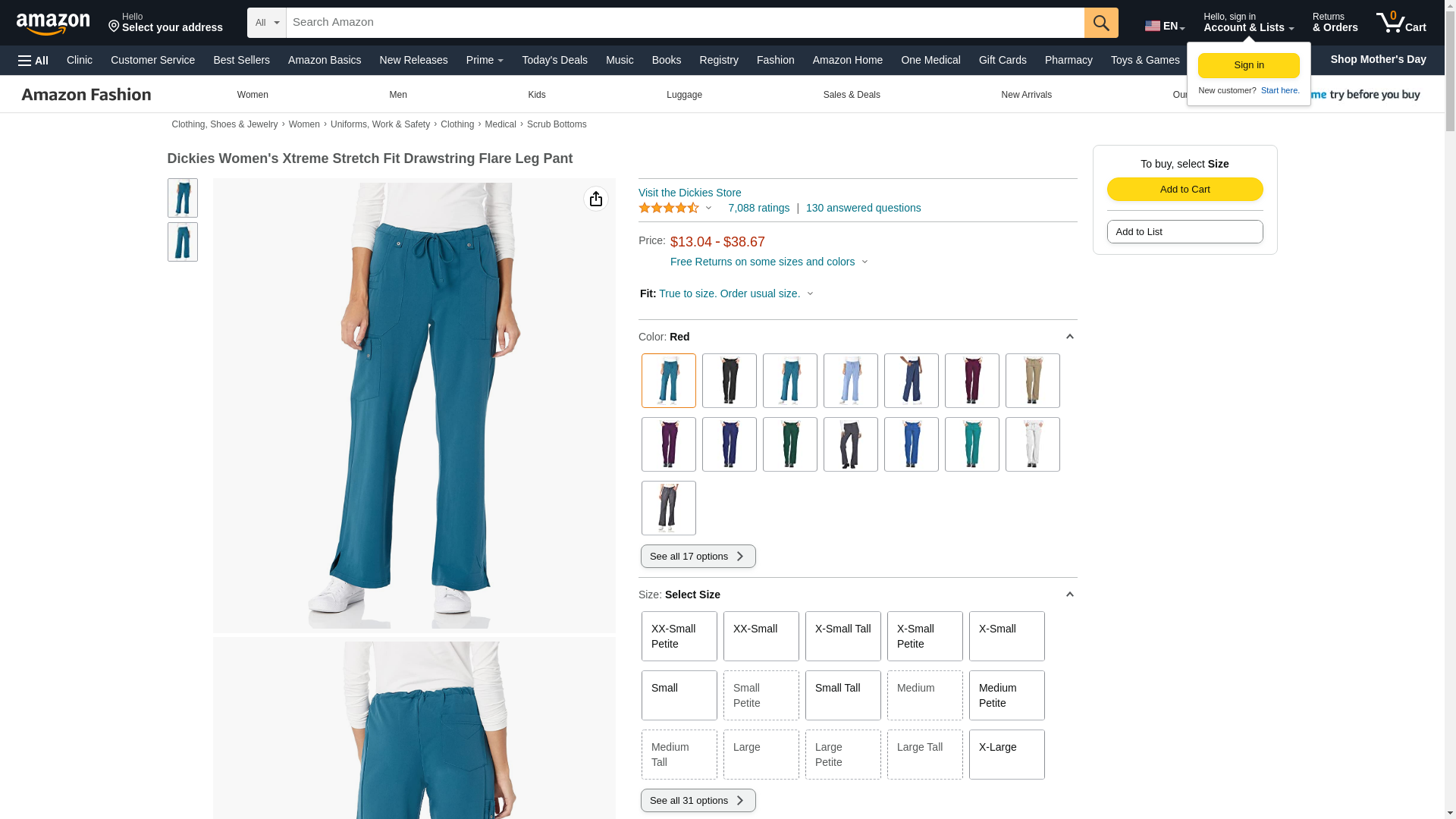The width and height of the screenshot is (1456, 819).
Task: Open the shopping cart icon
Action: coord(1401,23)
